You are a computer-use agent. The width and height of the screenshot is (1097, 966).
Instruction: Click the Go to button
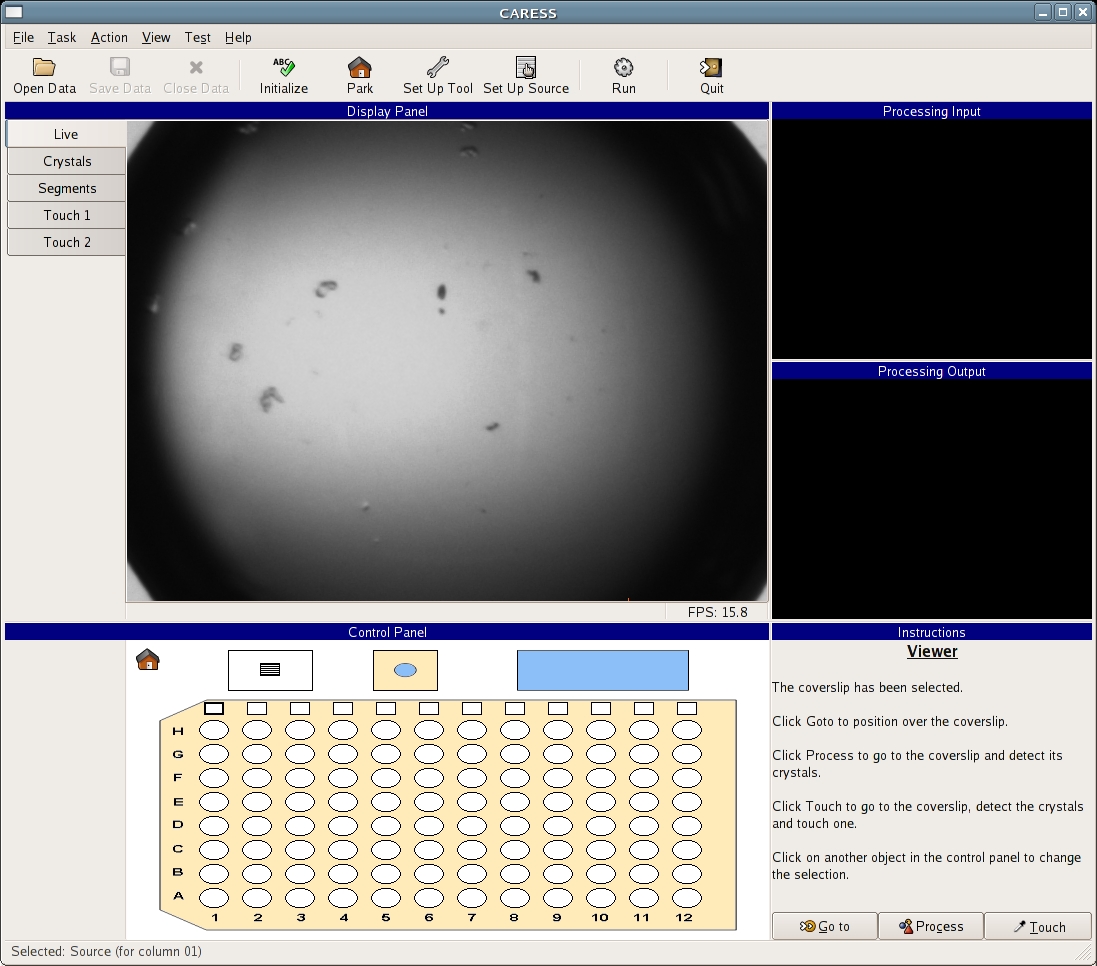(825, 927)
